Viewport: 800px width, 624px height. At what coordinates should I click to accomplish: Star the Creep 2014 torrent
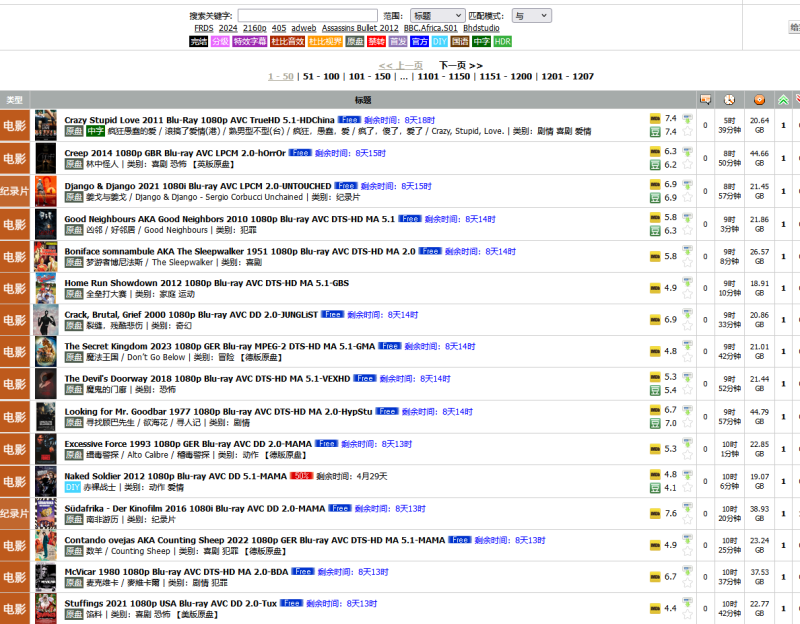tap(688, 164)
